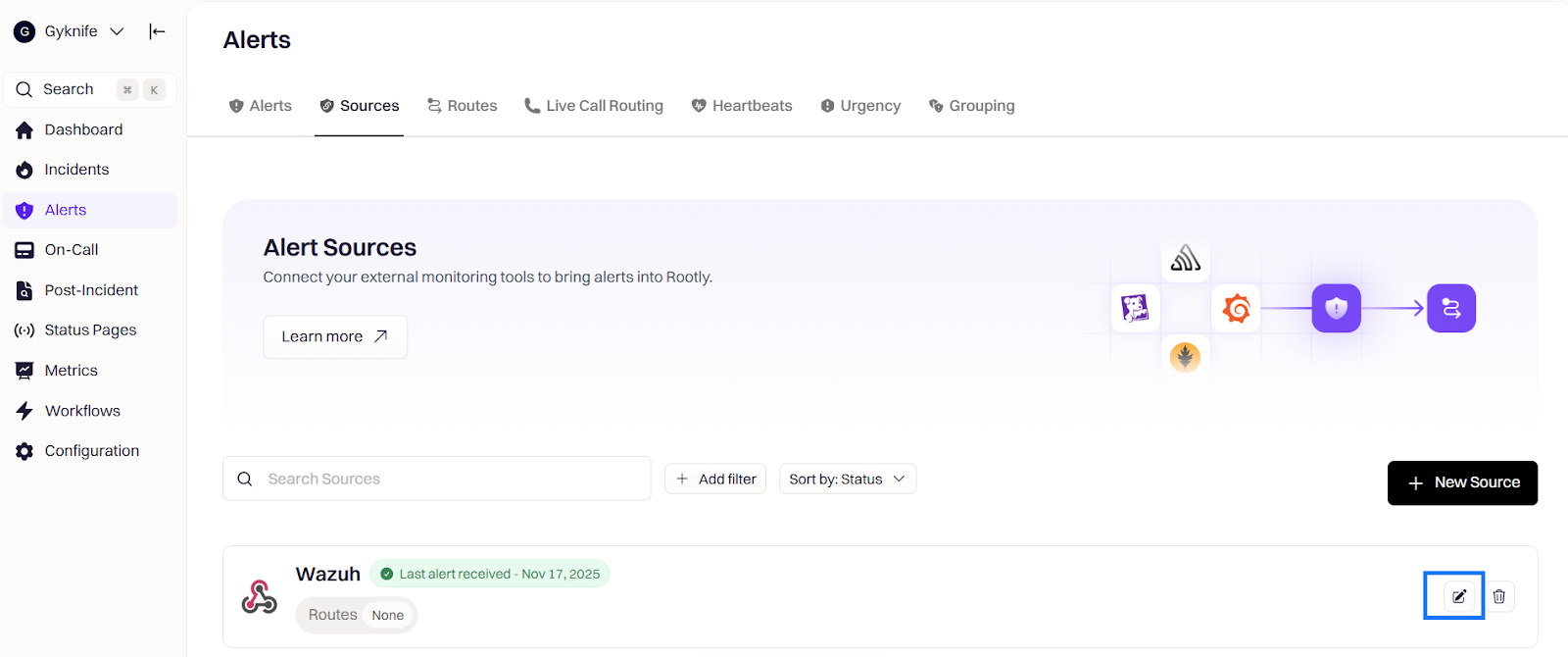Go to Workflows in the sidebar
The width and height of the screenshot is (1568, 657).
[x=90, y=411]
